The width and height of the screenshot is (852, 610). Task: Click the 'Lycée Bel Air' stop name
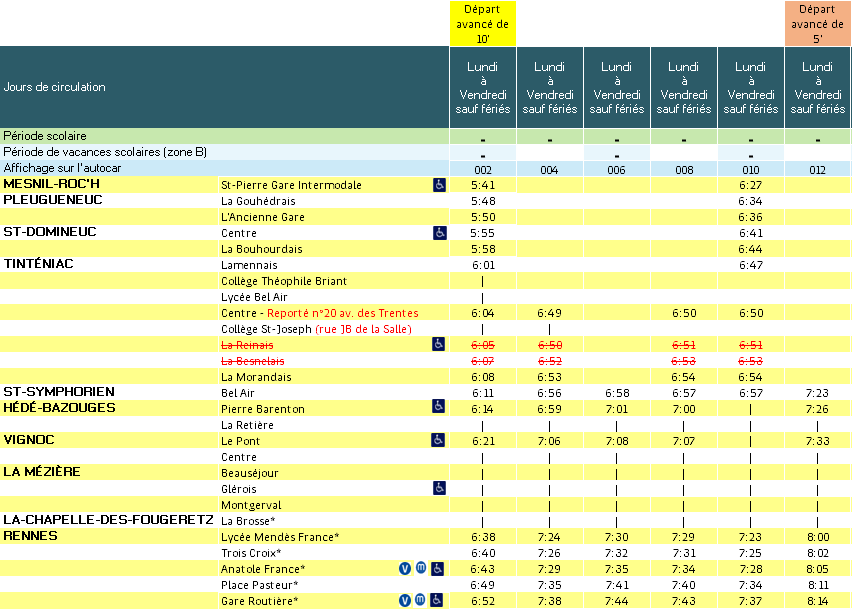click(x=254, y=297)
